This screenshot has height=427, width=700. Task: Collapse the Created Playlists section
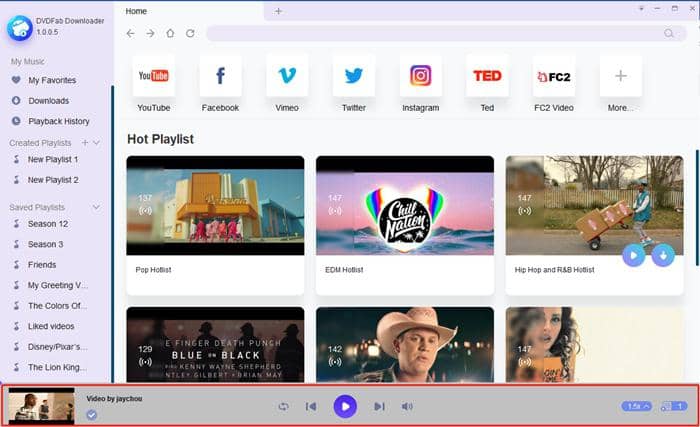coord(96,142)
